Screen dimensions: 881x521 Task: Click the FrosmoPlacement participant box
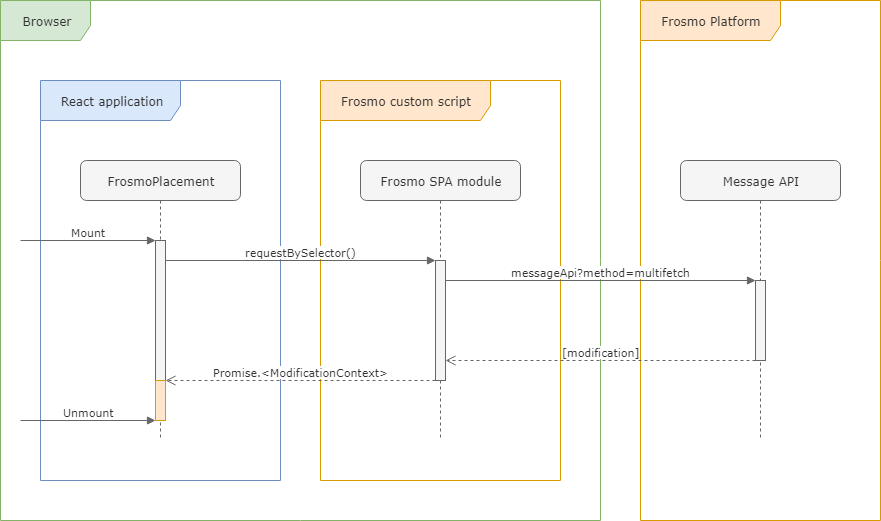tap(160, 181)
